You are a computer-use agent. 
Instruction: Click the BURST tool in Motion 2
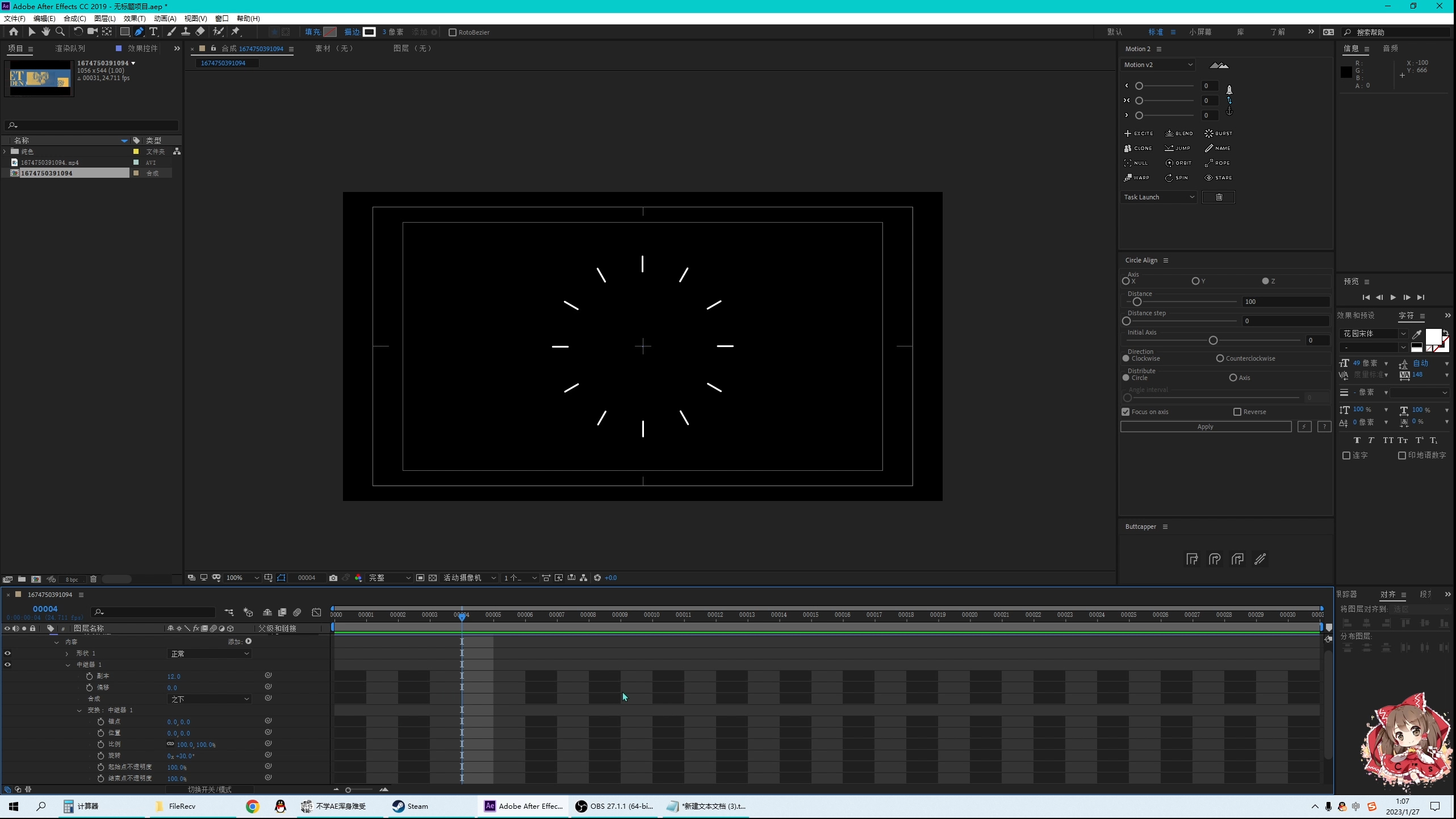pyautogui.click(x=1219, y=133)
